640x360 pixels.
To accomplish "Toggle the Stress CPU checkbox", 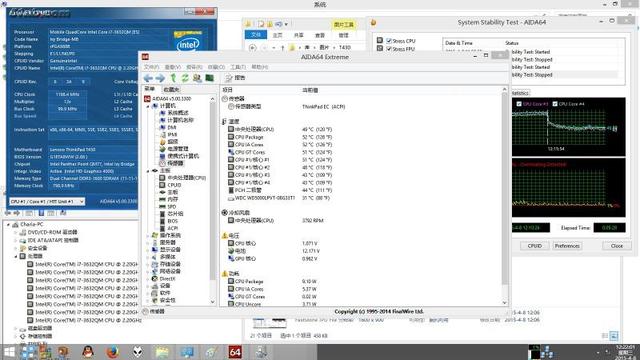I will click(x=389, y=41).
